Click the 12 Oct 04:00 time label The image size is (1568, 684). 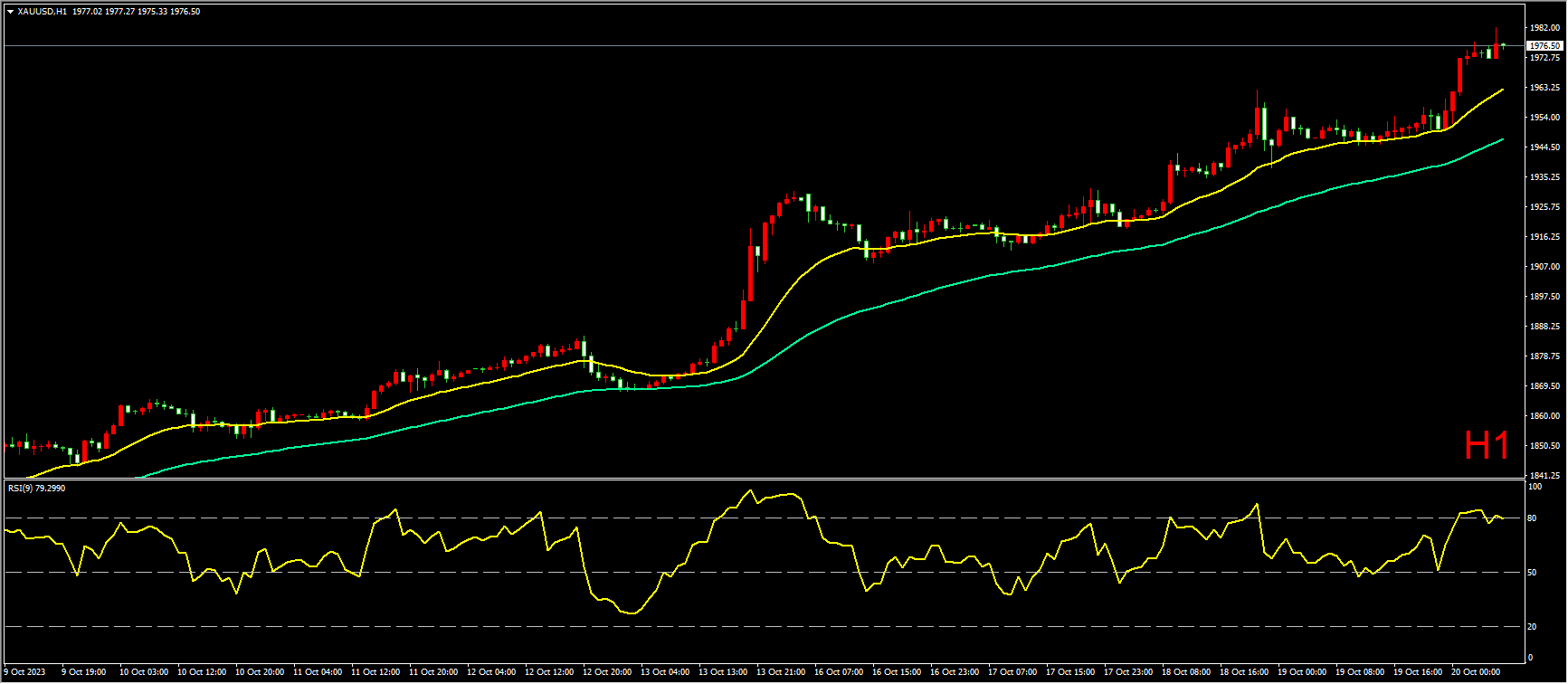pos(490,672)
